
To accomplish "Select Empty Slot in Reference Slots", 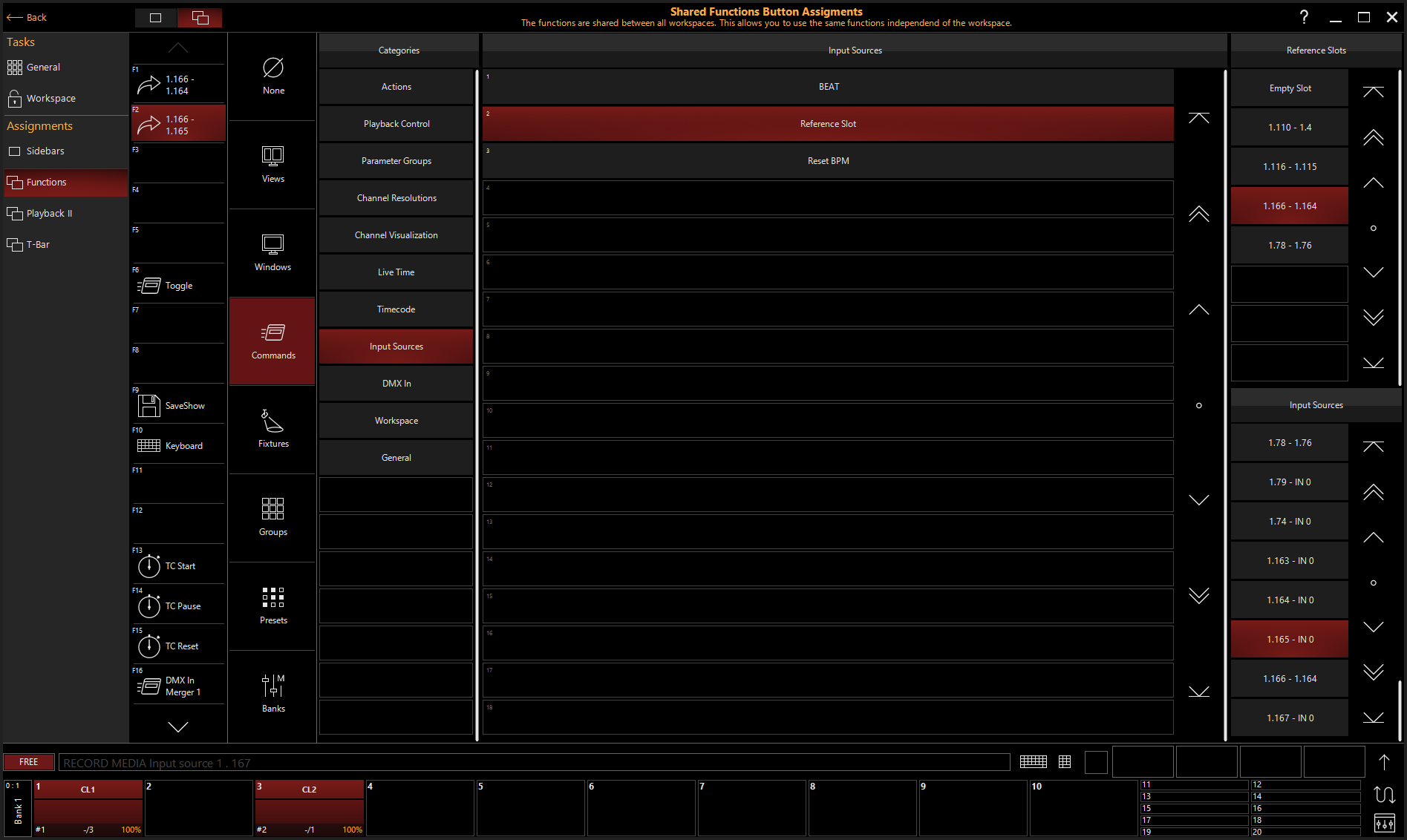I will (1290, 88).
